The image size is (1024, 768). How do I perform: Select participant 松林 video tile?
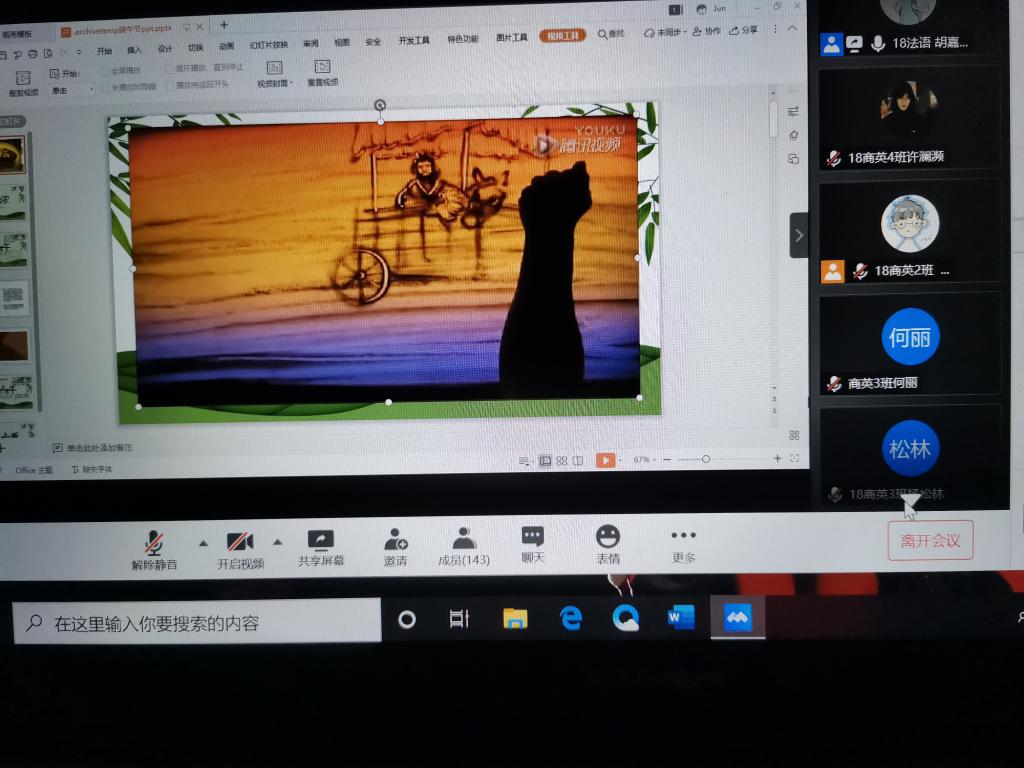[909, 456]
